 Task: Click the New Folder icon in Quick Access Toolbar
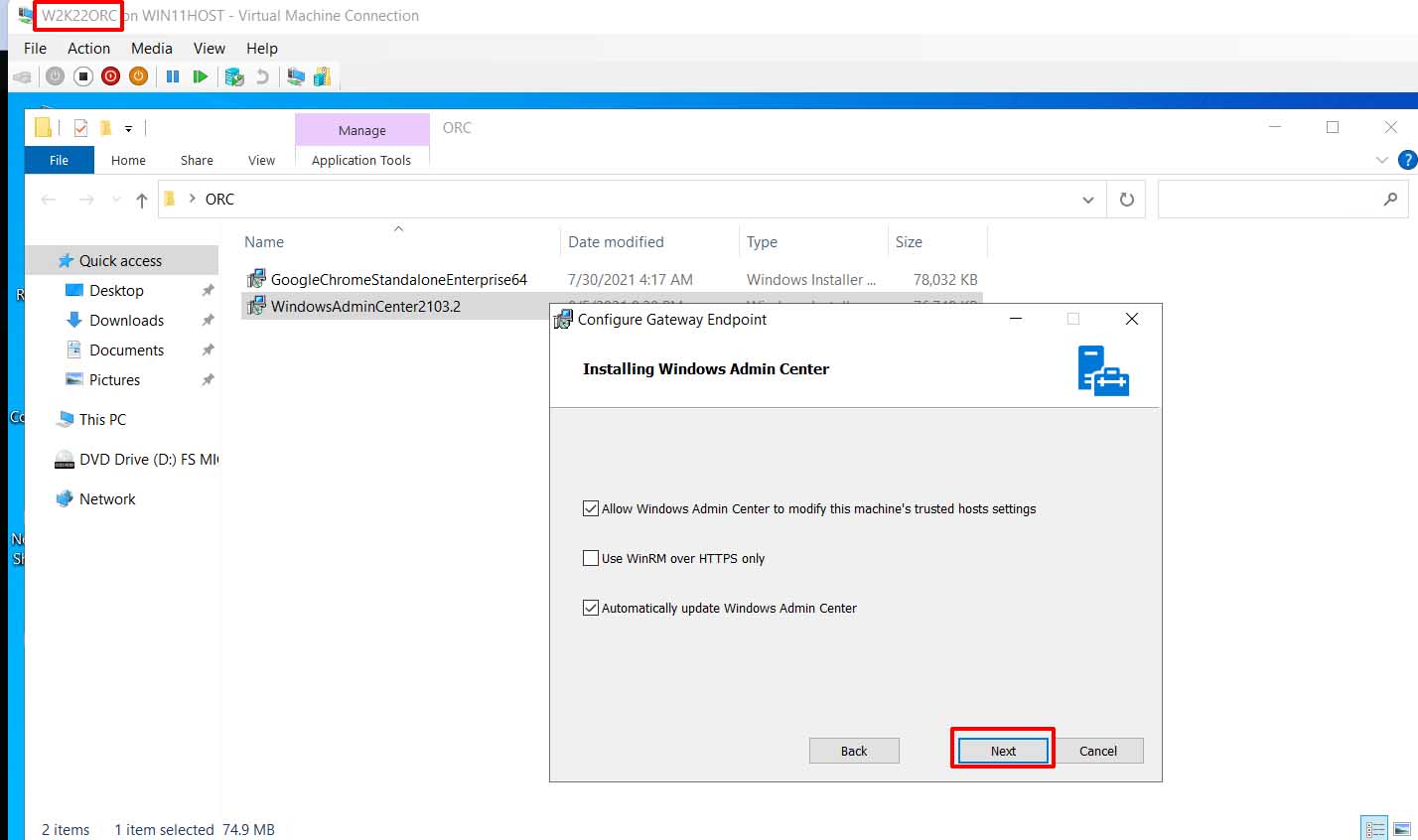[105, 128]
